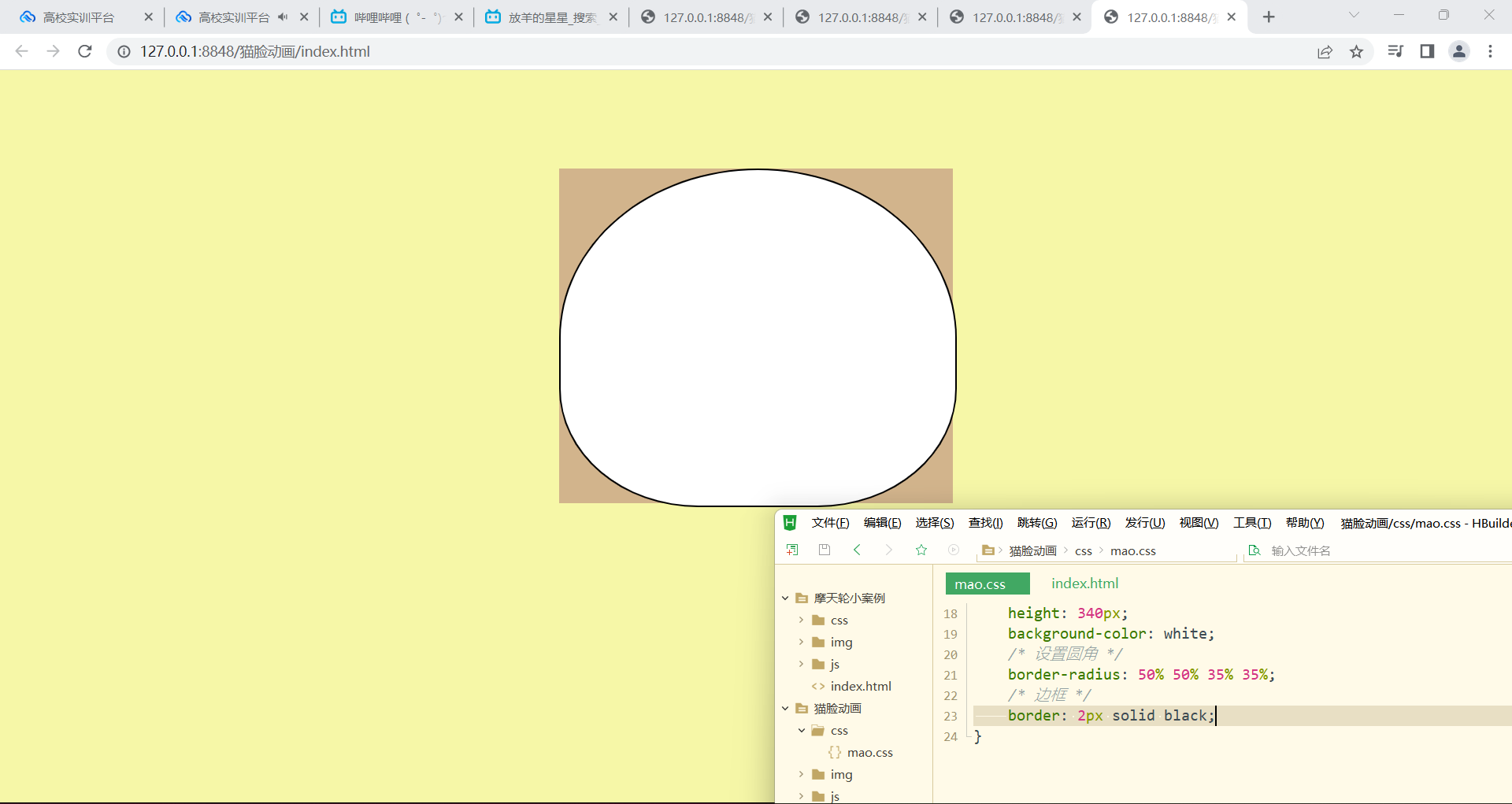Screen dimensions: 1512x804
Task: Expand js folder under 摩天轮小案例
Action: tap(802, 664)
